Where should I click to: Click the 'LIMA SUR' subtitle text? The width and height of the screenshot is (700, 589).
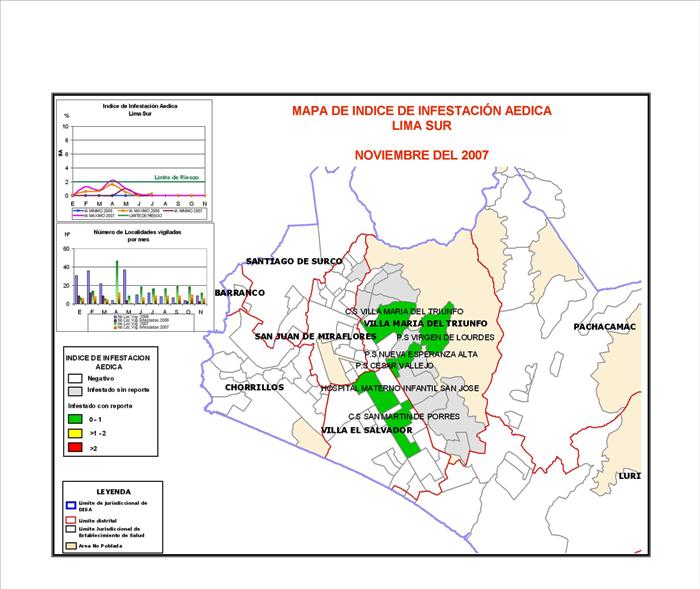pos(422,126)
